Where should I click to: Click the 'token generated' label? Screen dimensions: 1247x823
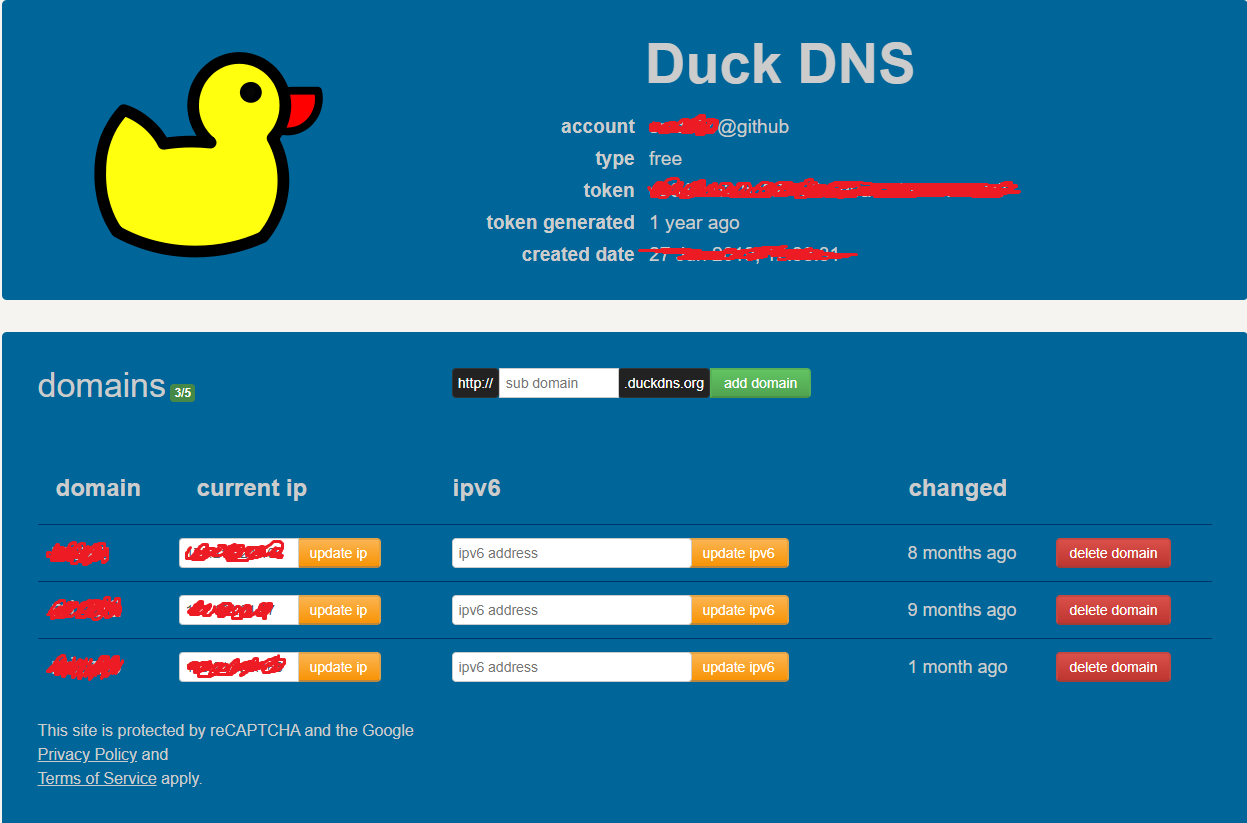click(561, 223)
